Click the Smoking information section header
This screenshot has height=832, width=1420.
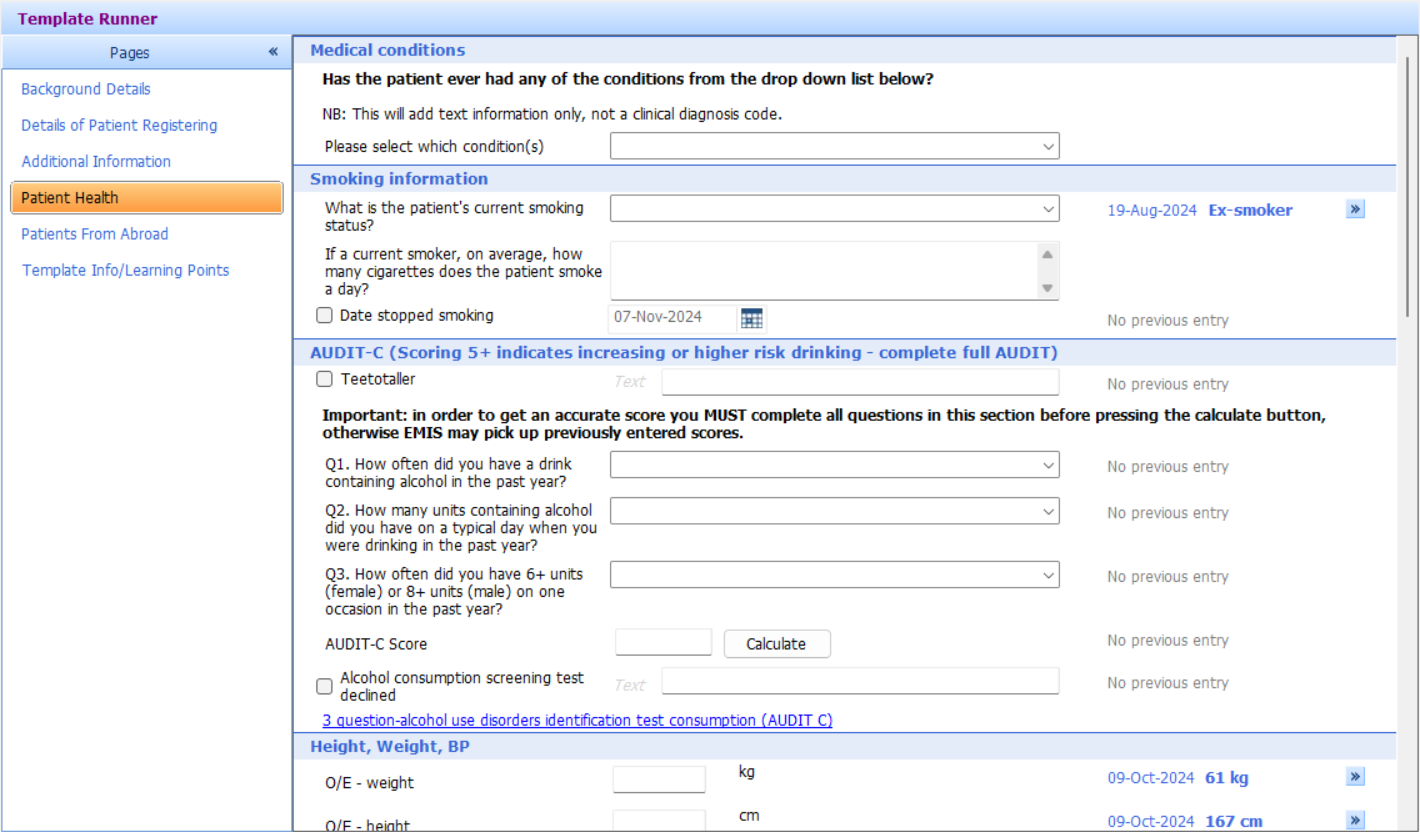coord(844,179)
